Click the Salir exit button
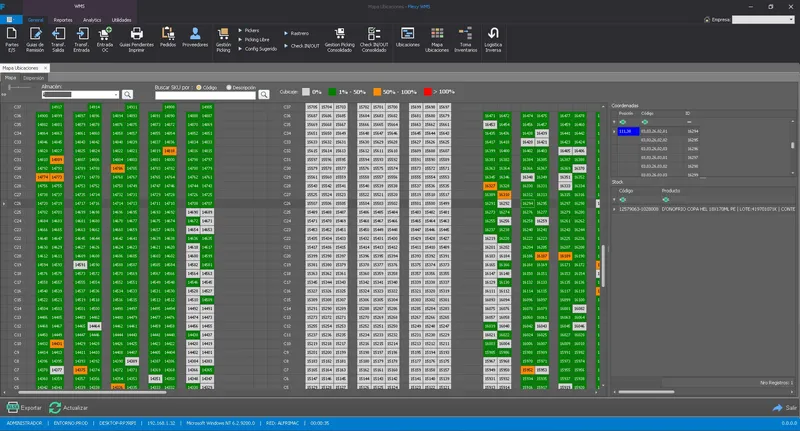 pyautogui.click(x=784, y=408)
